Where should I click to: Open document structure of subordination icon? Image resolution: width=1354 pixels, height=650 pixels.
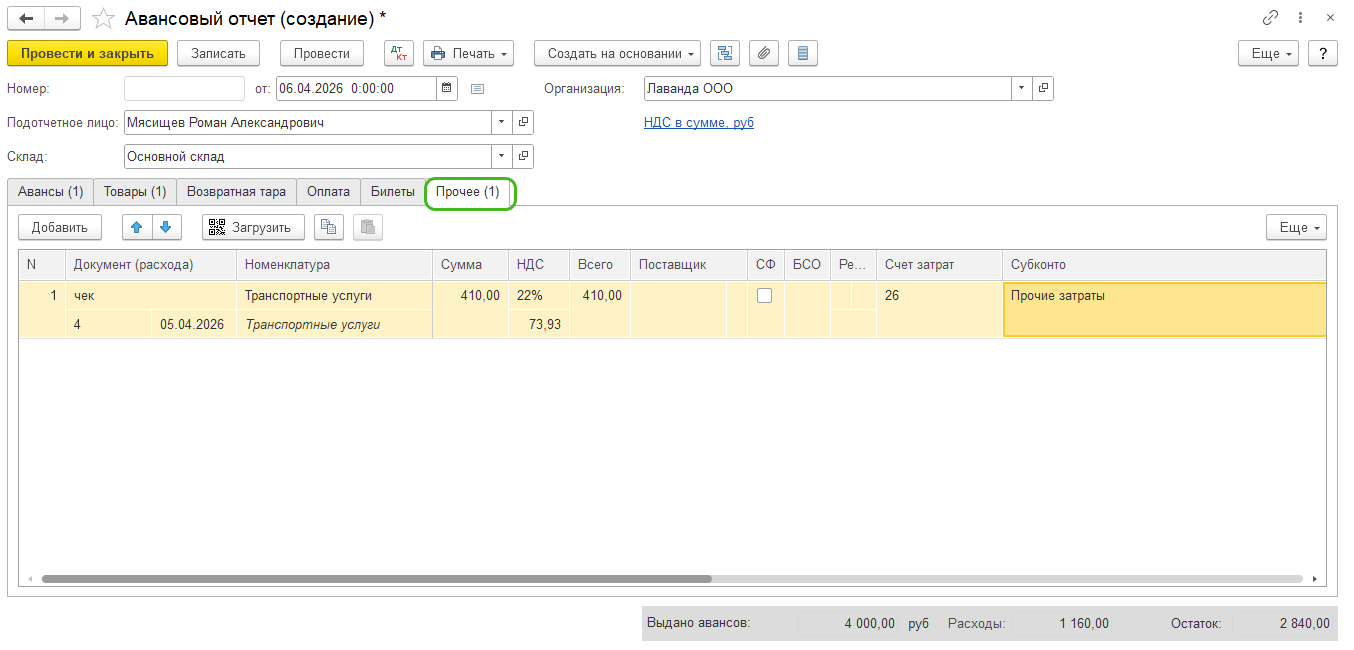[x=725, y=53]
